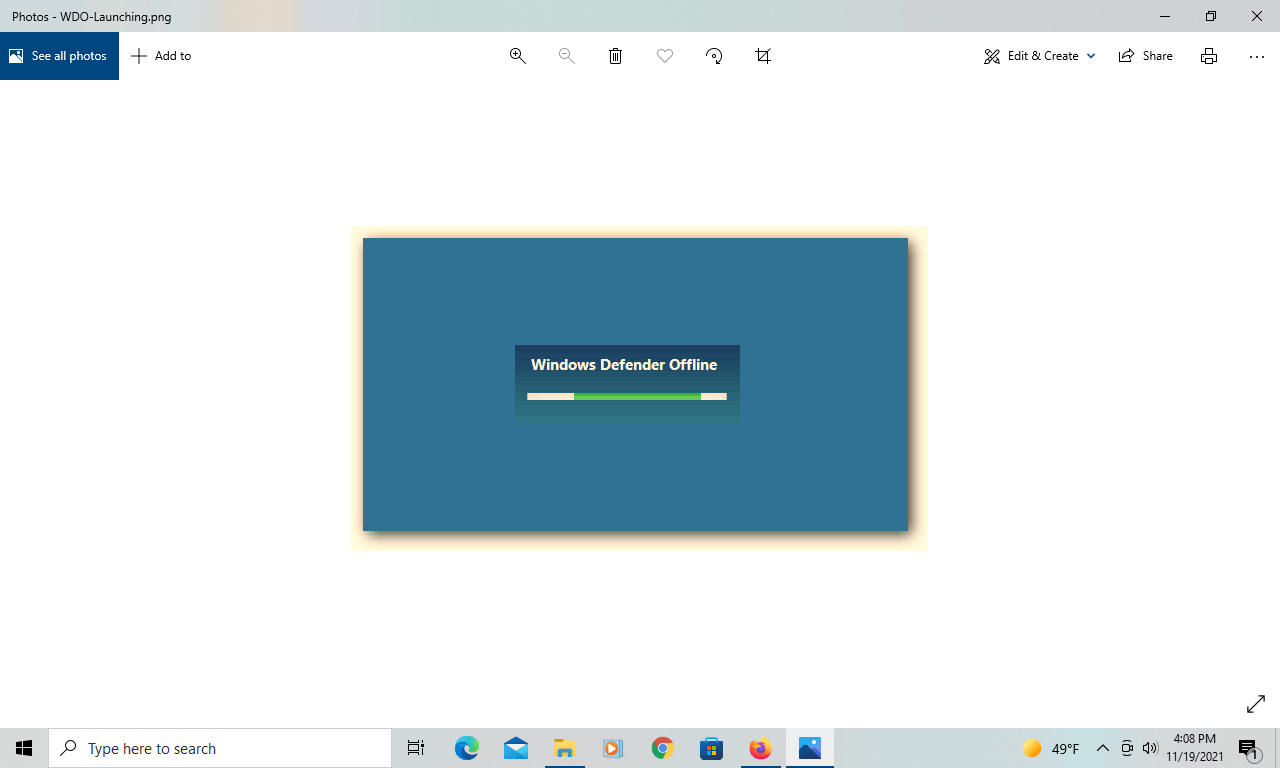Viewport: 1280px width, 768px height.
Task: Expand the Edit & Create dropdown
Action: coord(1039,56)
